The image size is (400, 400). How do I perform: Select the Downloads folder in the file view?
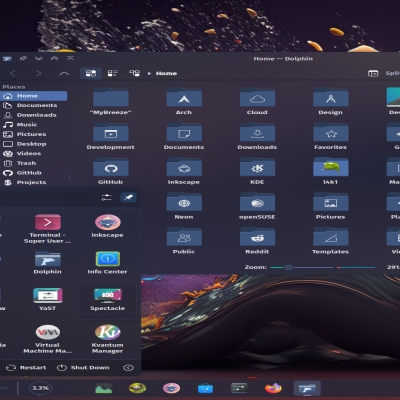pyautogui.click(x=257, y=136)
